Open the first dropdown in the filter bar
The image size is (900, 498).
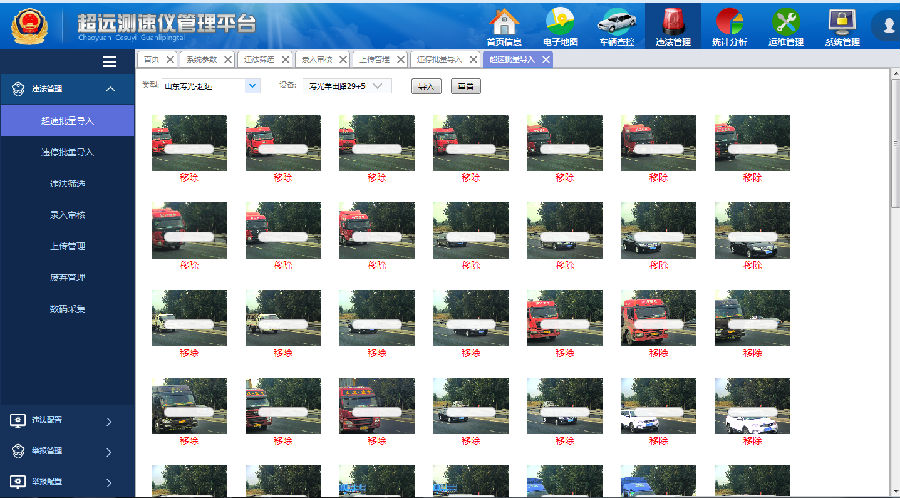tap(252, 86)
